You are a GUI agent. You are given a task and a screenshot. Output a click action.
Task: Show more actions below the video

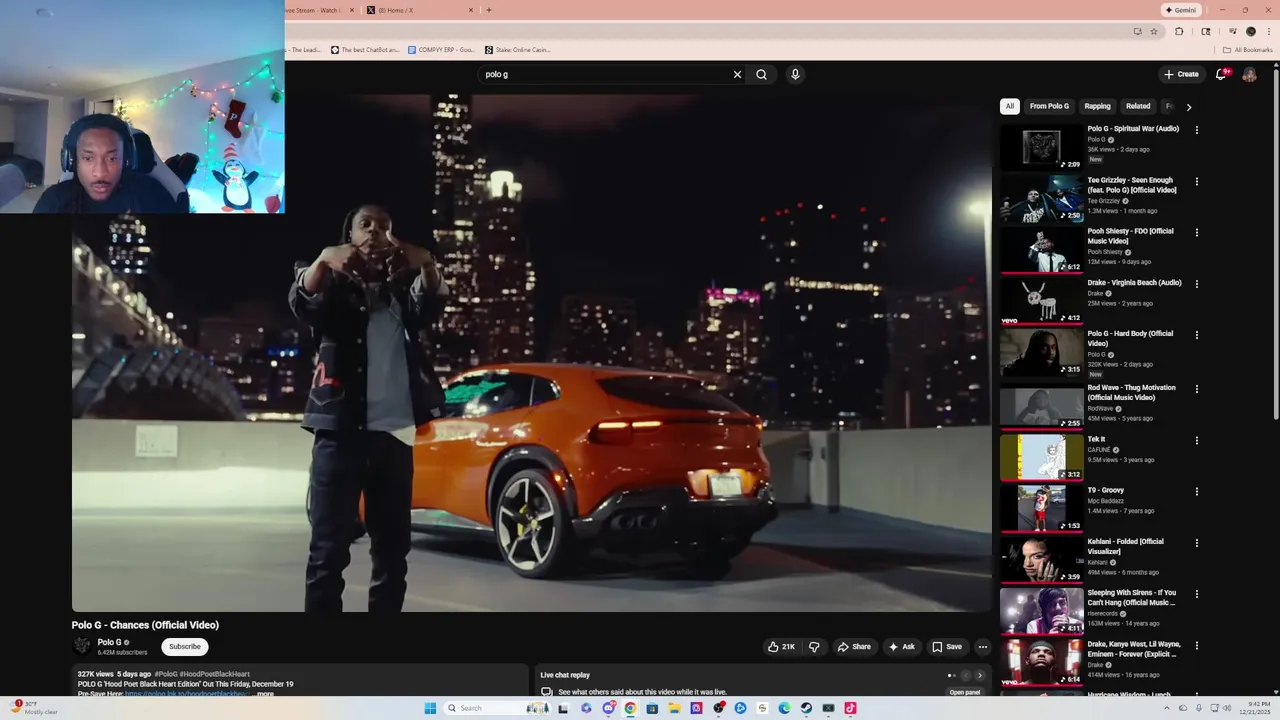coord(982,647)
